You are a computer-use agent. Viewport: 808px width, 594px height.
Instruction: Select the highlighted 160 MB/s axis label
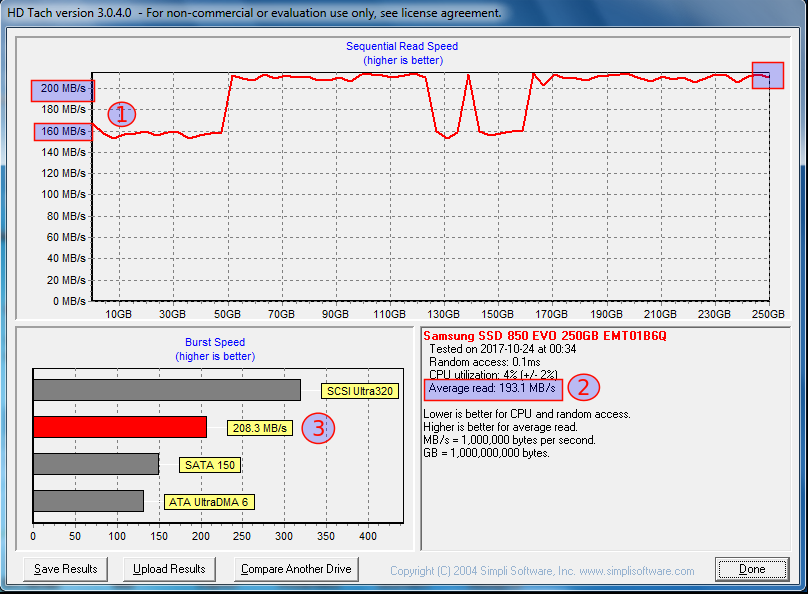click(x=62, y=131)
